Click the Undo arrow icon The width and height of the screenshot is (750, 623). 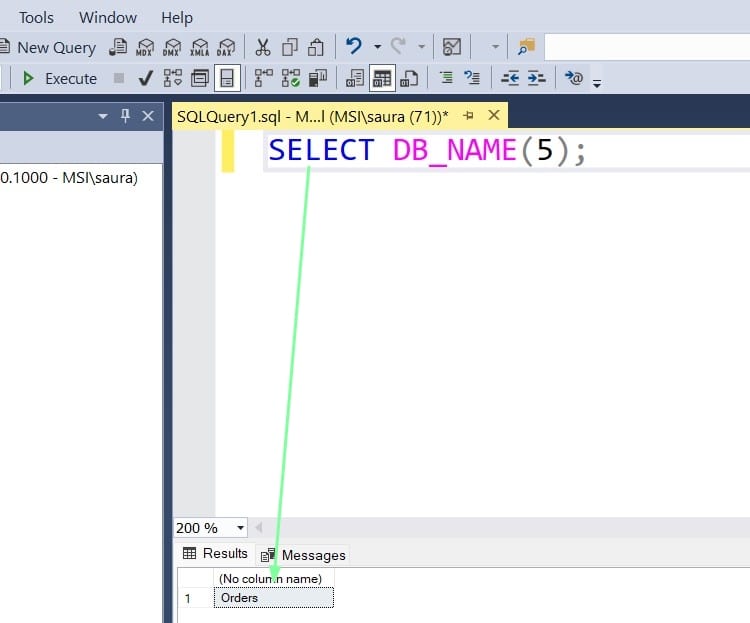click(x=354, y=46)
